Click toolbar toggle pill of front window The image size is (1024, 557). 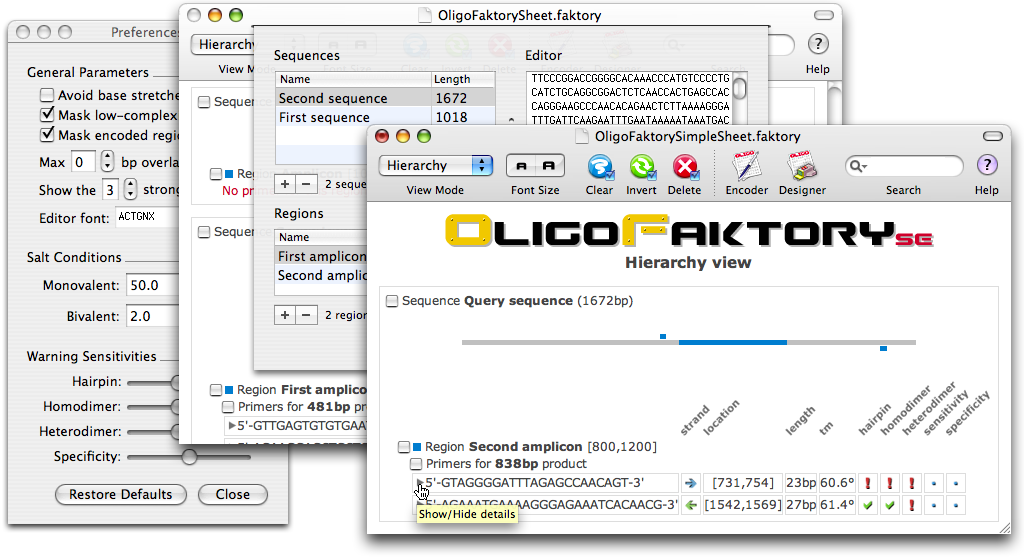pos(993,136)
